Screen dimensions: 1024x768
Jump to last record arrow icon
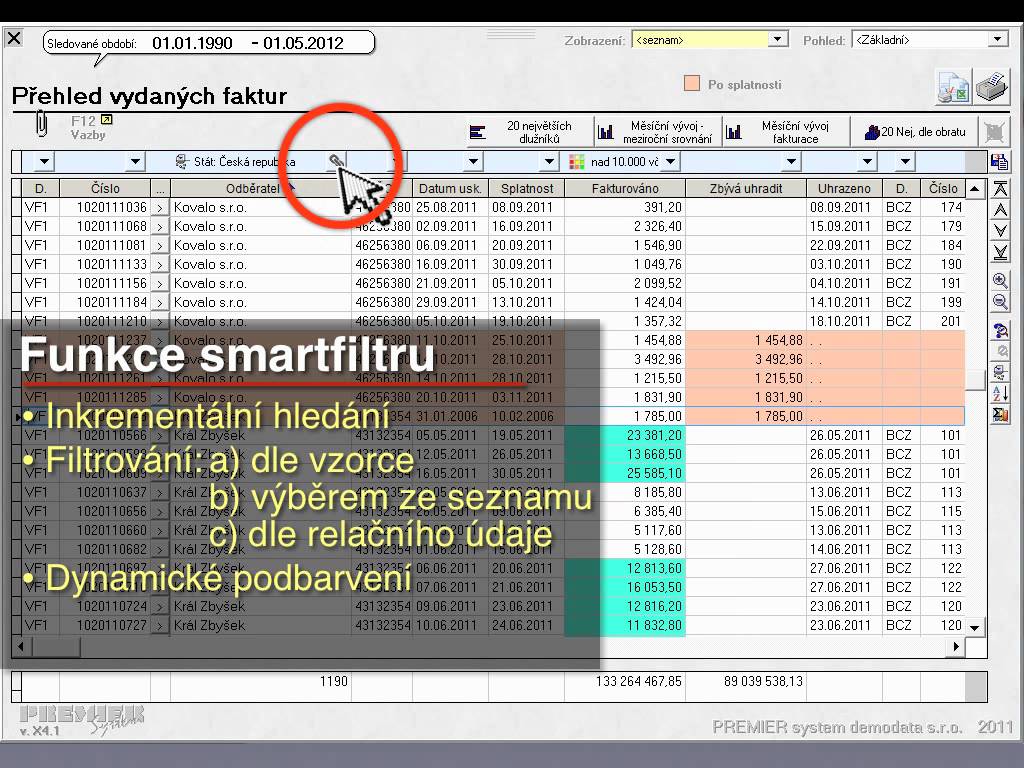click(x=1000, y=251)
